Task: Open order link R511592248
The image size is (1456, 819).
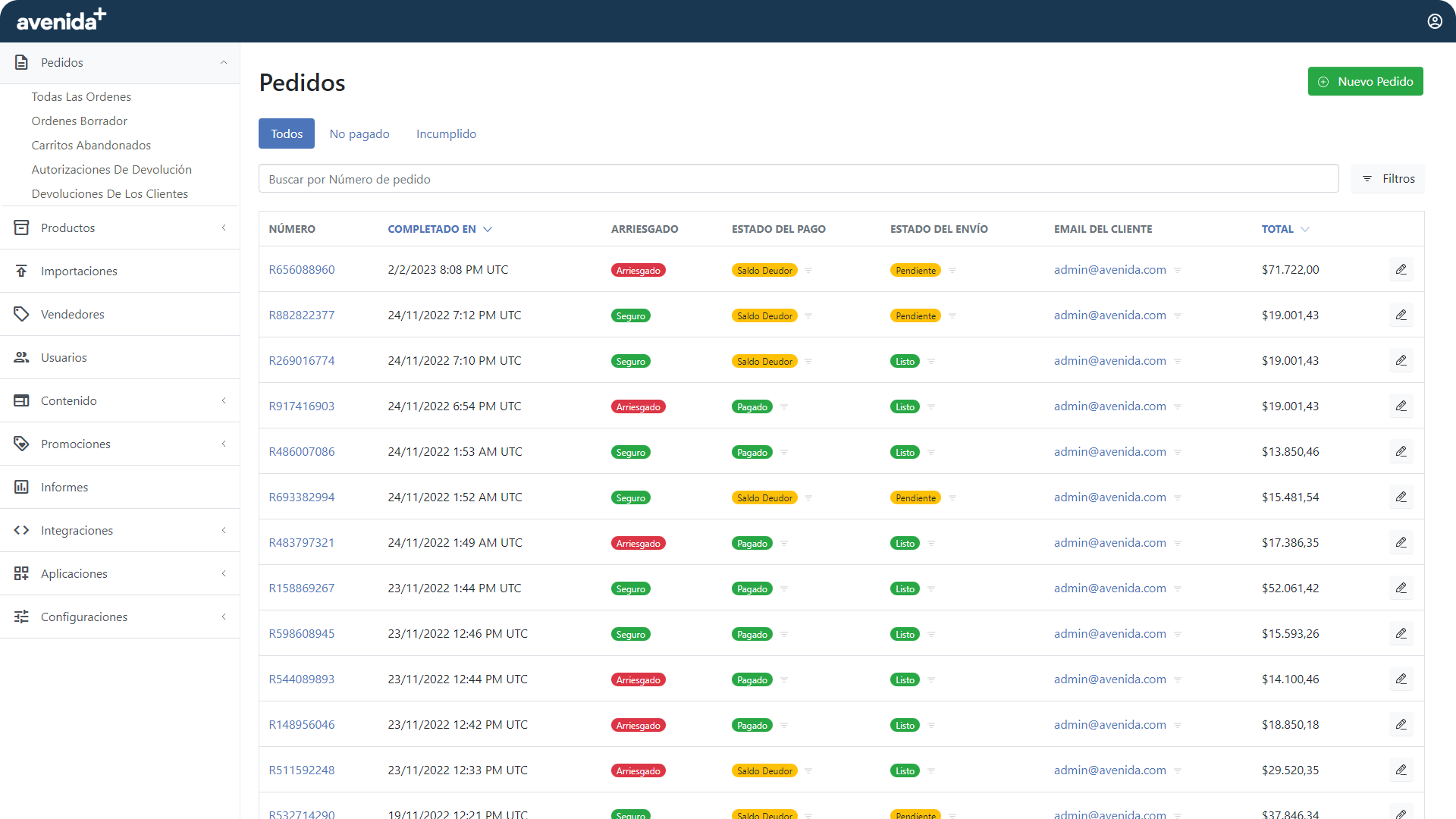Action: tap(302, 770)
